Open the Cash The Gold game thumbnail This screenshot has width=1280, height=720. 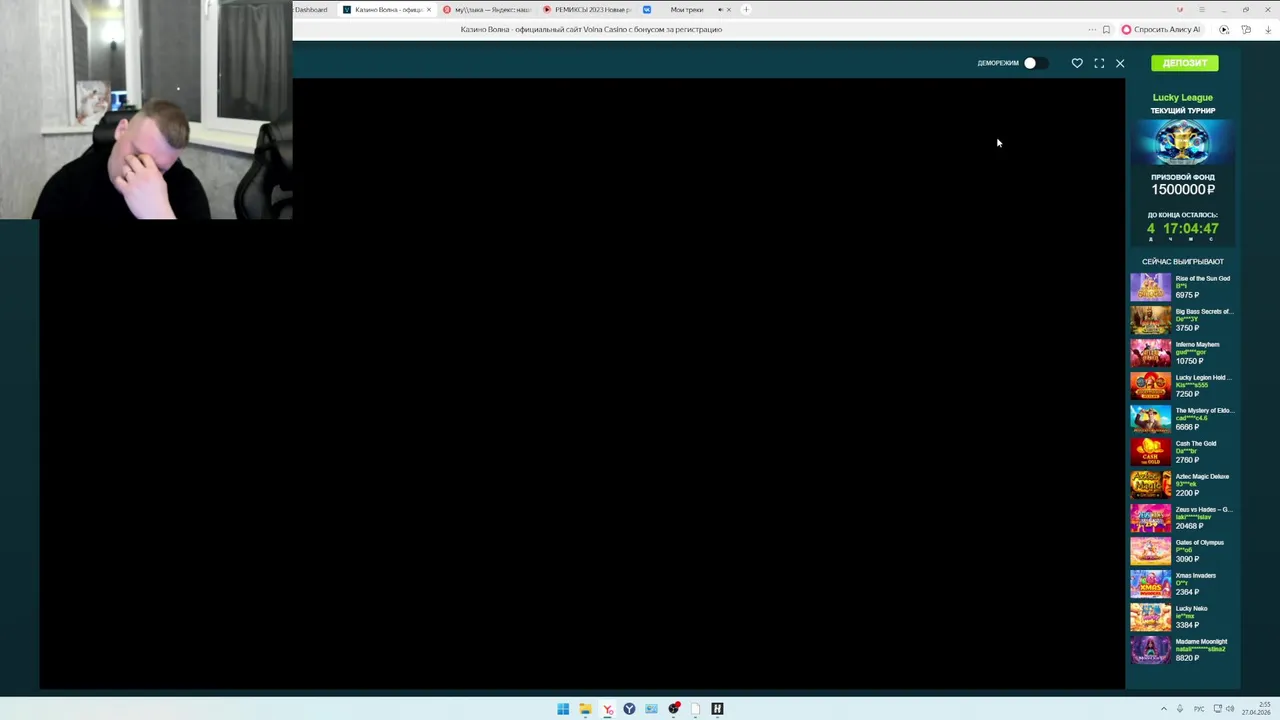(x=1150, y=452)
